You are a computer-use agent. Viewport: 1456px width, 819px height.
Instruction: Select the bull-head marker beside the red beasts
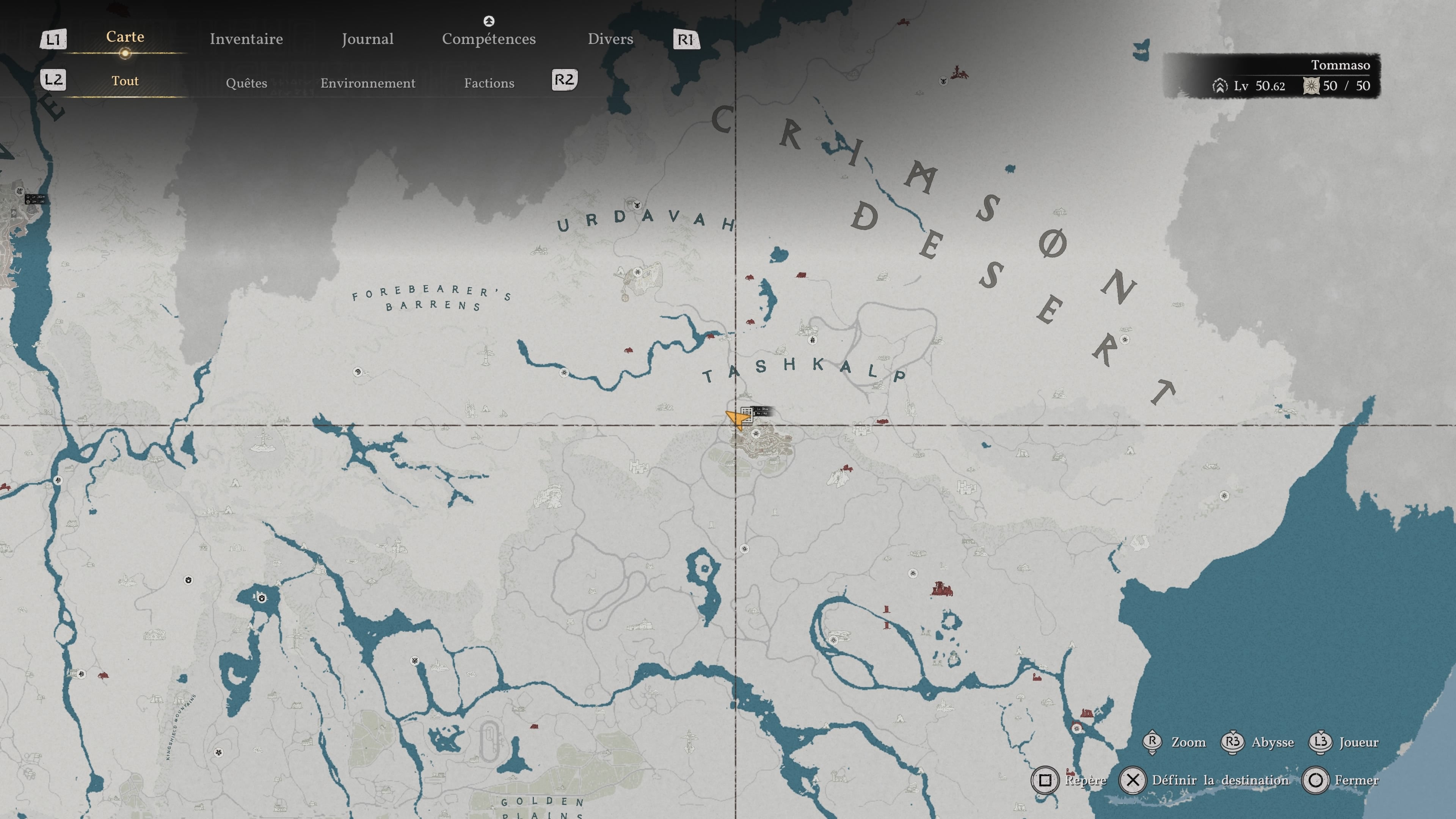click(x=943, y=81)
